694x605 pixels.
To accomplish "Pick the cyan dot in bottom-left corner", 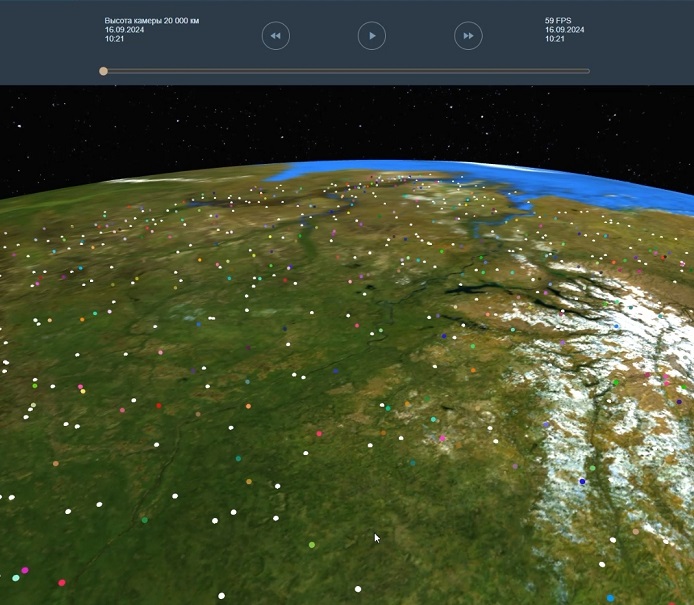I will click(x=15, y=578).
